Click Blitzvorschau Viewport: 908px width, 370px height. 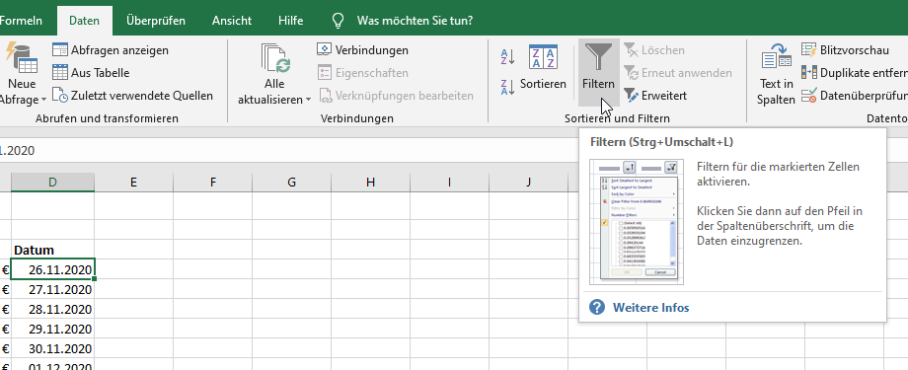[x=845, y=50]
